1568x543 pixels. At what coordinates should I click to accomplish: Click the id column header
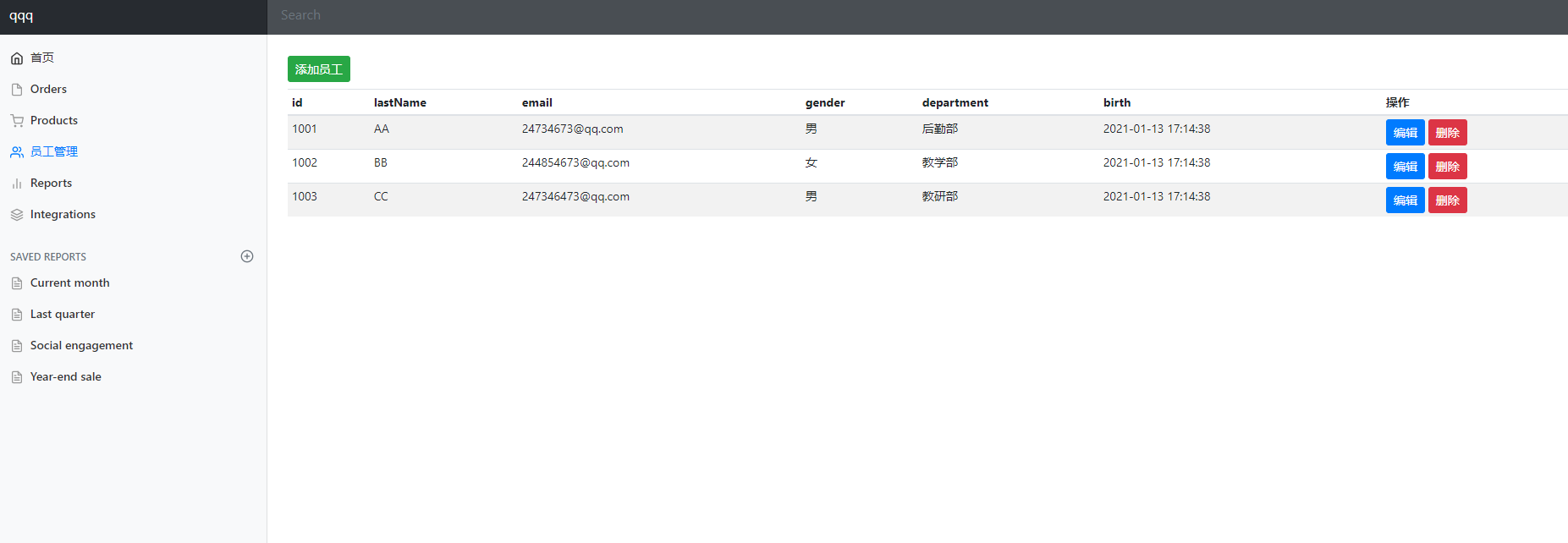coord(297,102)
